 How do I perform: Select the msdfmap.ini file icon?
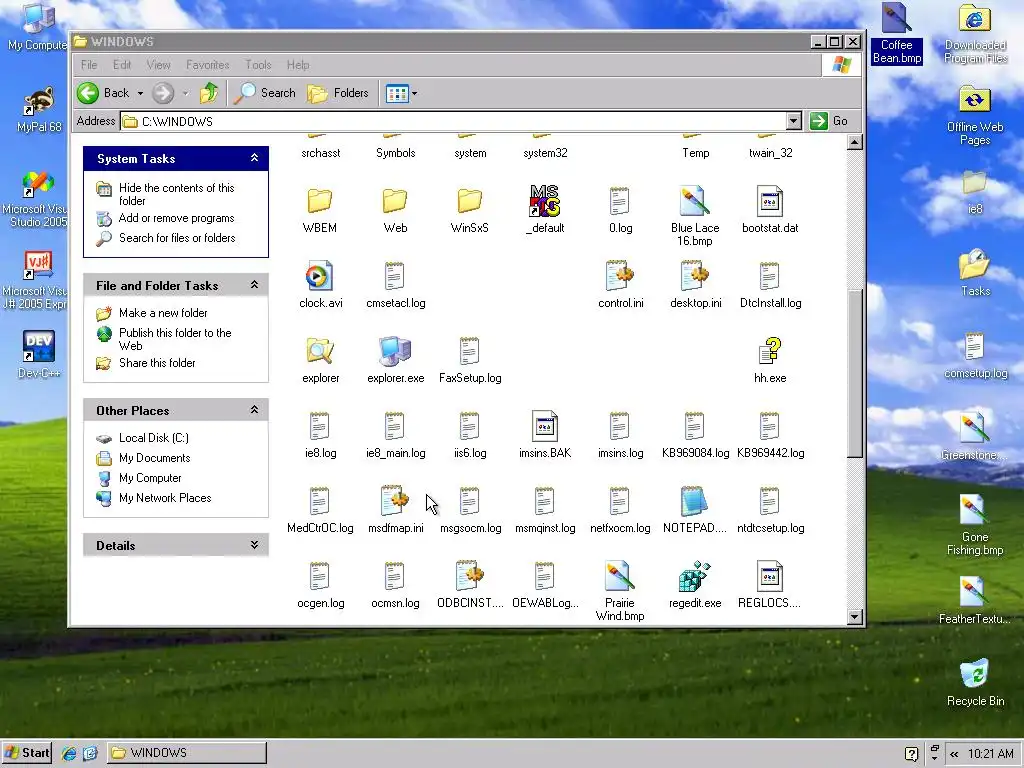(394, 501)
